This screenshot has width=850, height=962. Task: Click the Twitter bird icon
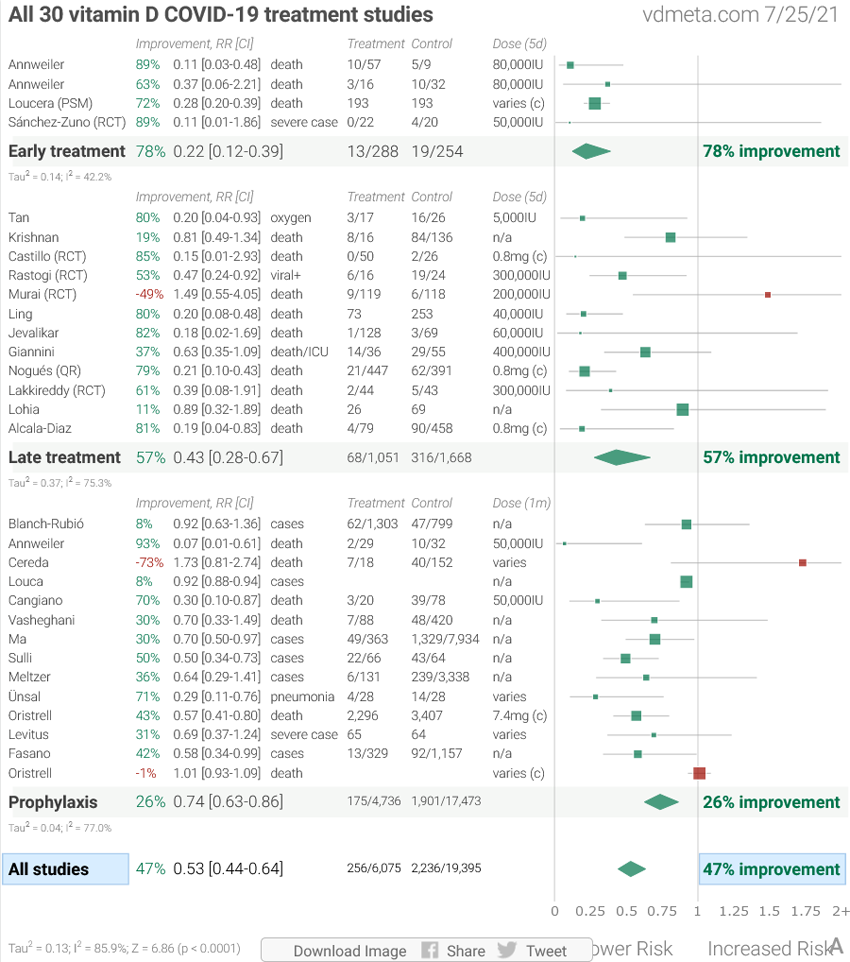pos(507,950)
